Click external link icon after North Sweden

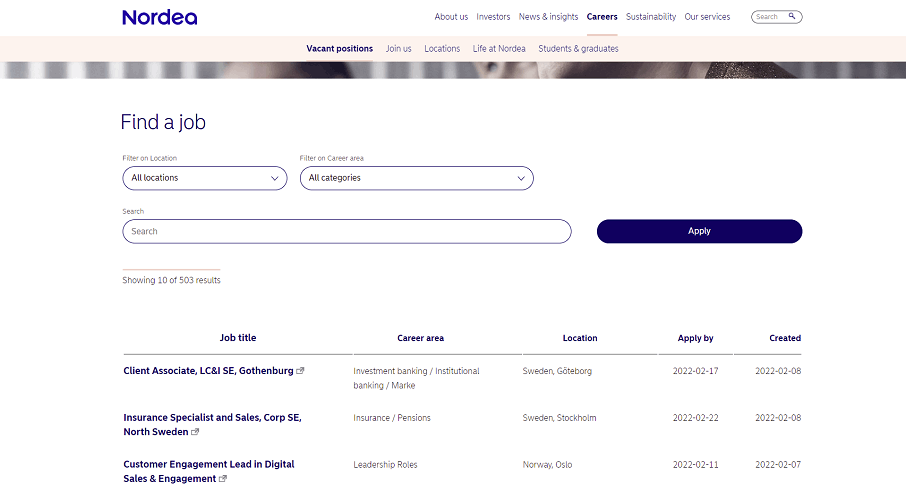coord(195,432)
